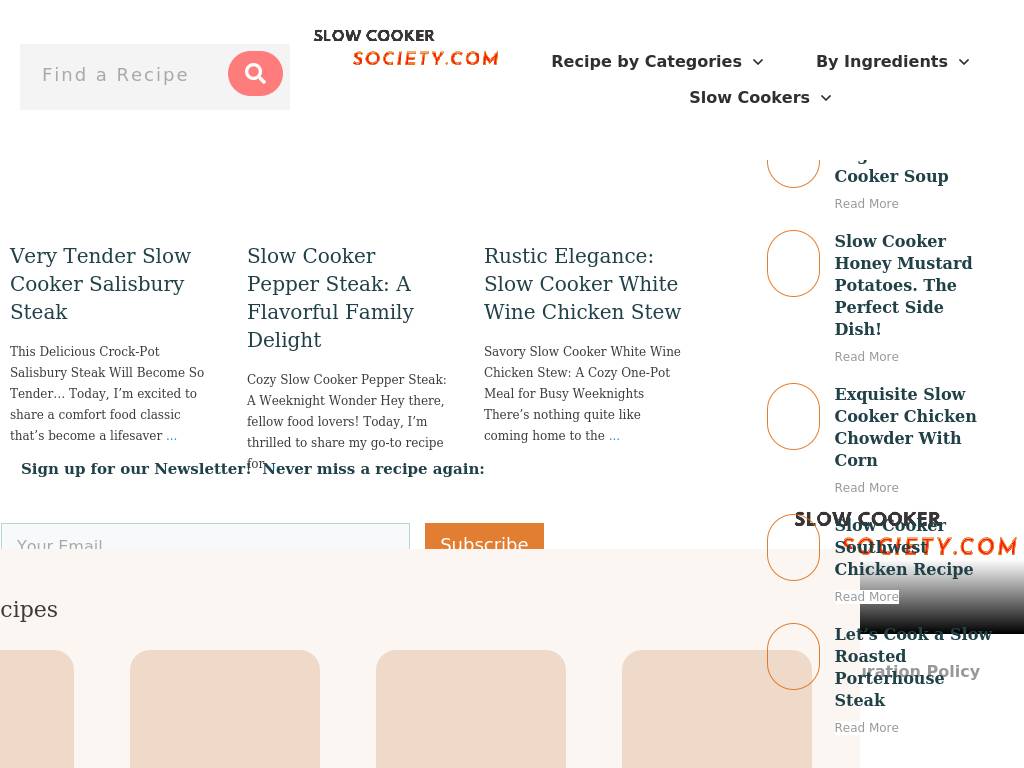Open the By Ingredients menu item

pyautogui.click(x=881, y=62)
